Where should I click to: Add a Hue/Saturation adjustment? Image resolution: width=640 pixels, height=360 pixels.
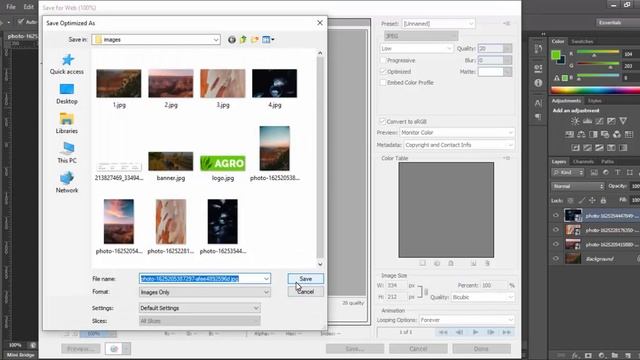pos(569,134)
